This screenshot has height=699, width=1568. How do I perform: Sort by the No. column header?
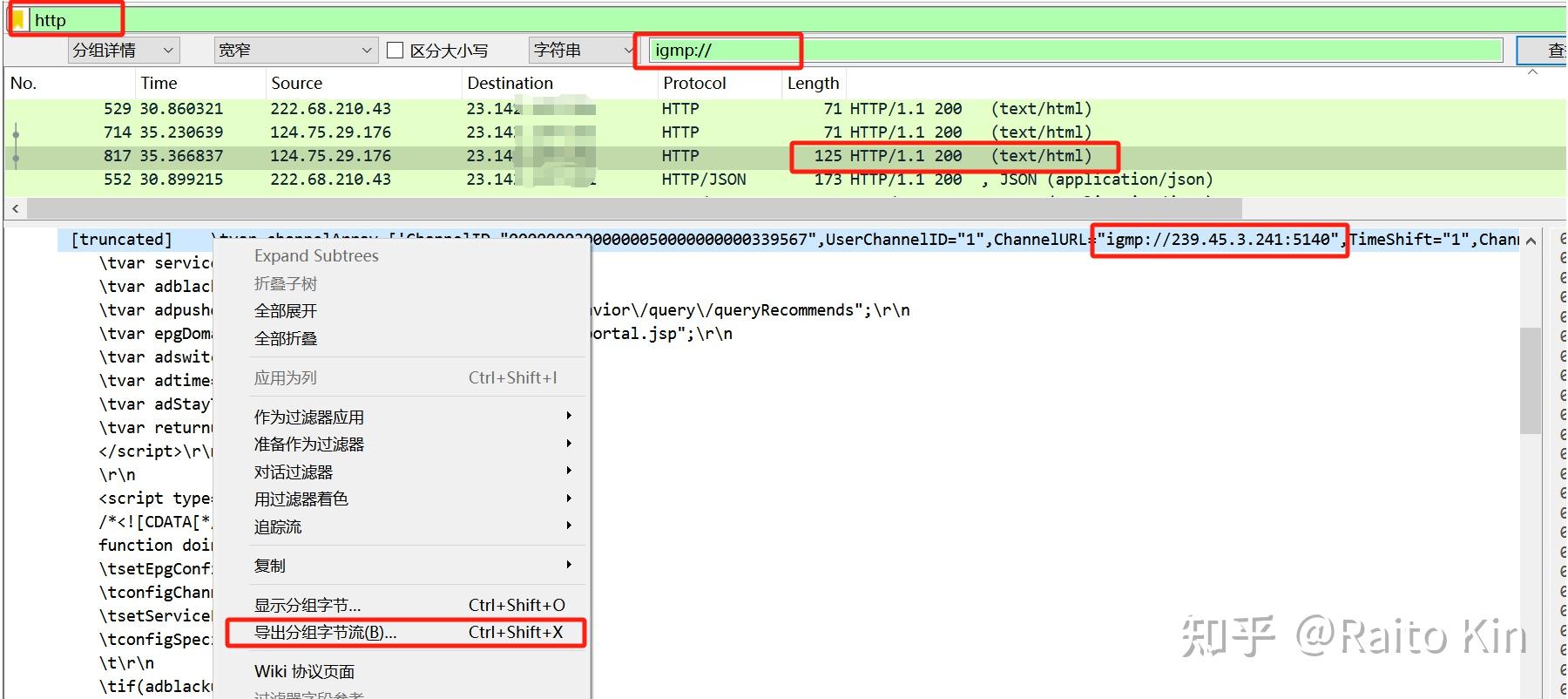click(x=70, y=83)
